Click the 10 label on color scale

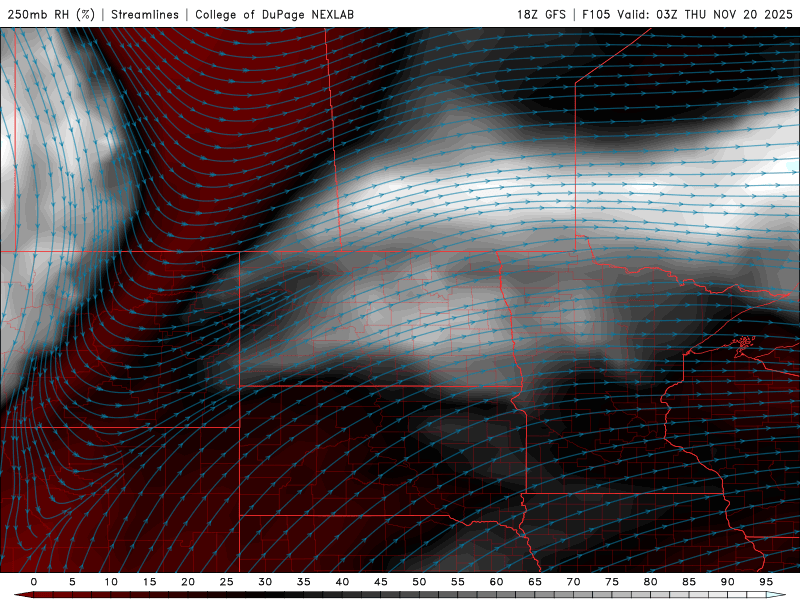click(111, 582)
